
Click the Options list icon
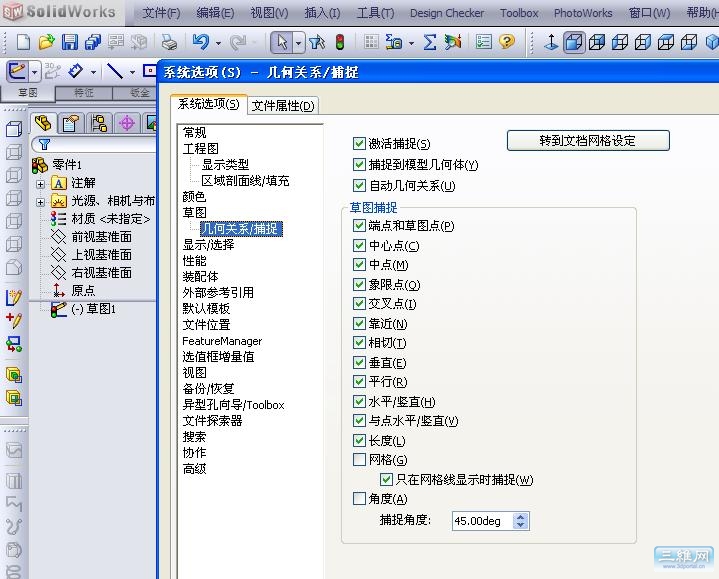point(483,42)
